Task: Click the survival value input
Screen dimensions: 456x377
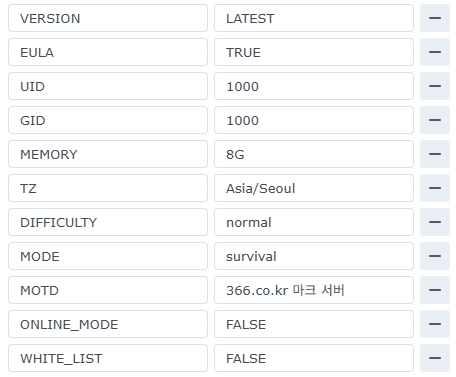Action: 314,256
